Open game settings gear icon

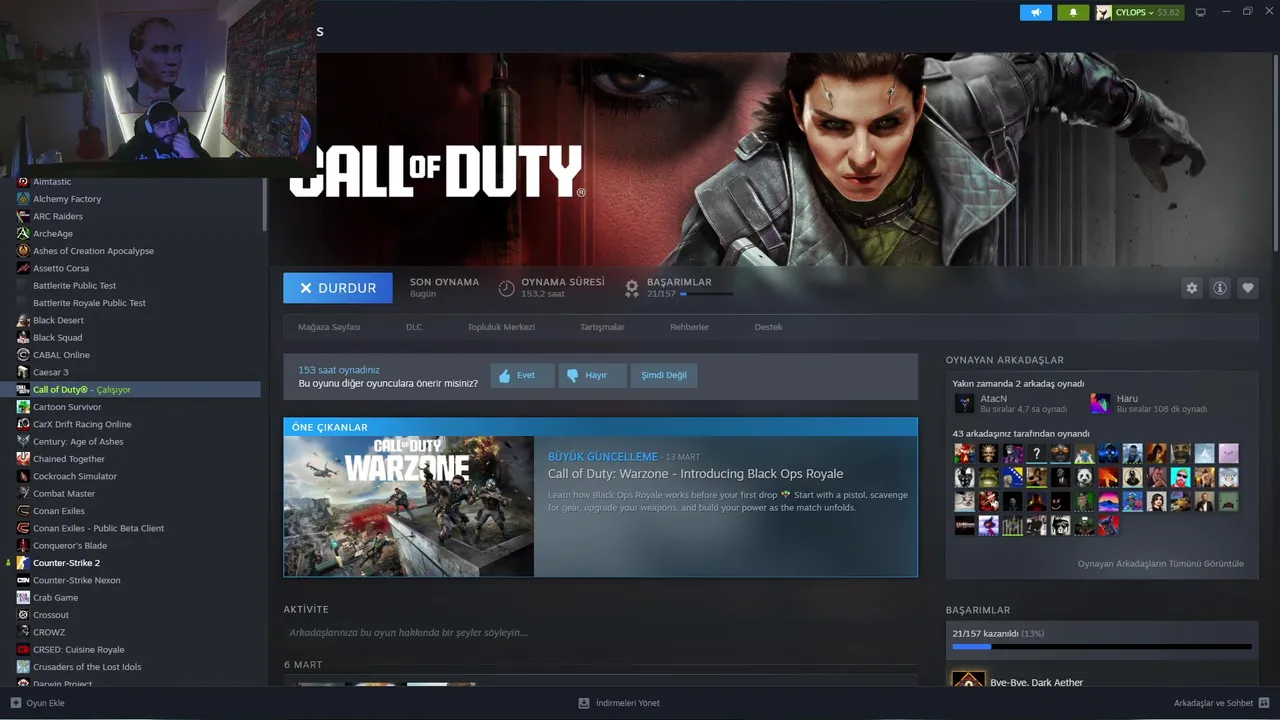pos(1192,288)
